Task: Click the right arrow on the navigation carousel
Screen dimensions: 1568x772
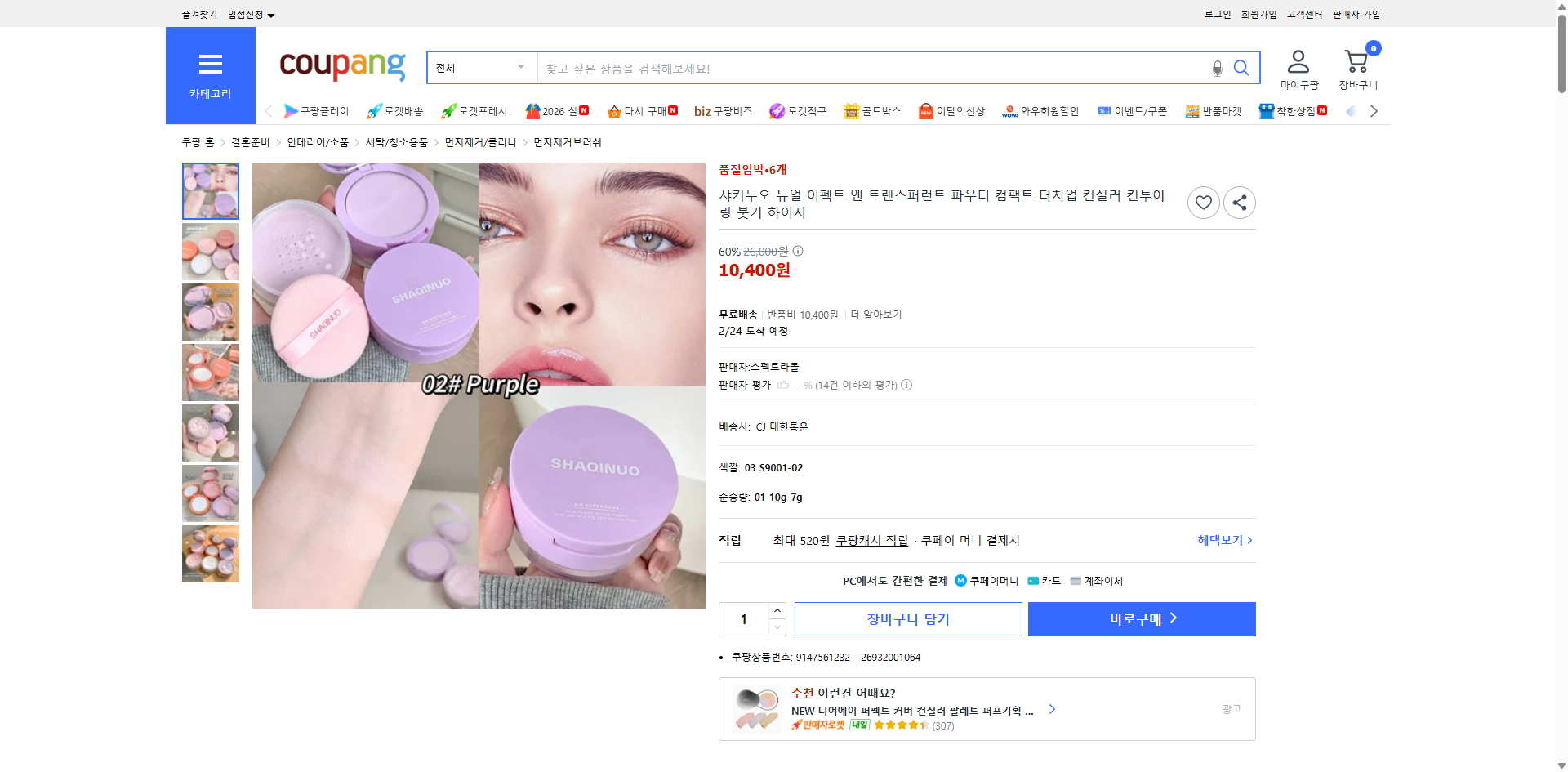Action: (1374, 110)
